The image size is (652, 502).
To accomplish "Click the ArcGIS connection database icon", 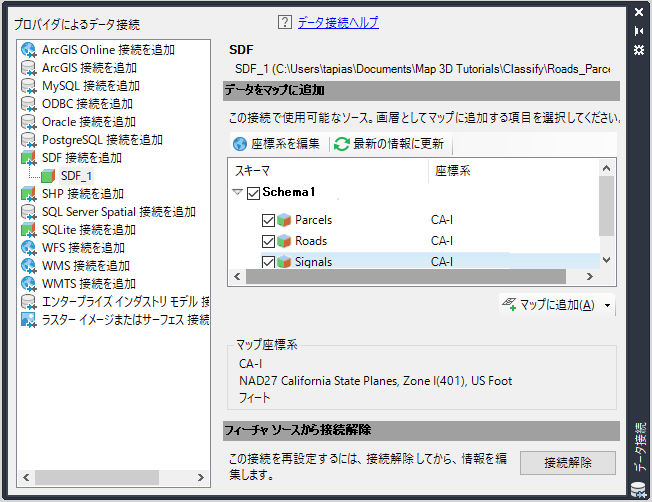I will pyautogui.click(x=29, y=68).
